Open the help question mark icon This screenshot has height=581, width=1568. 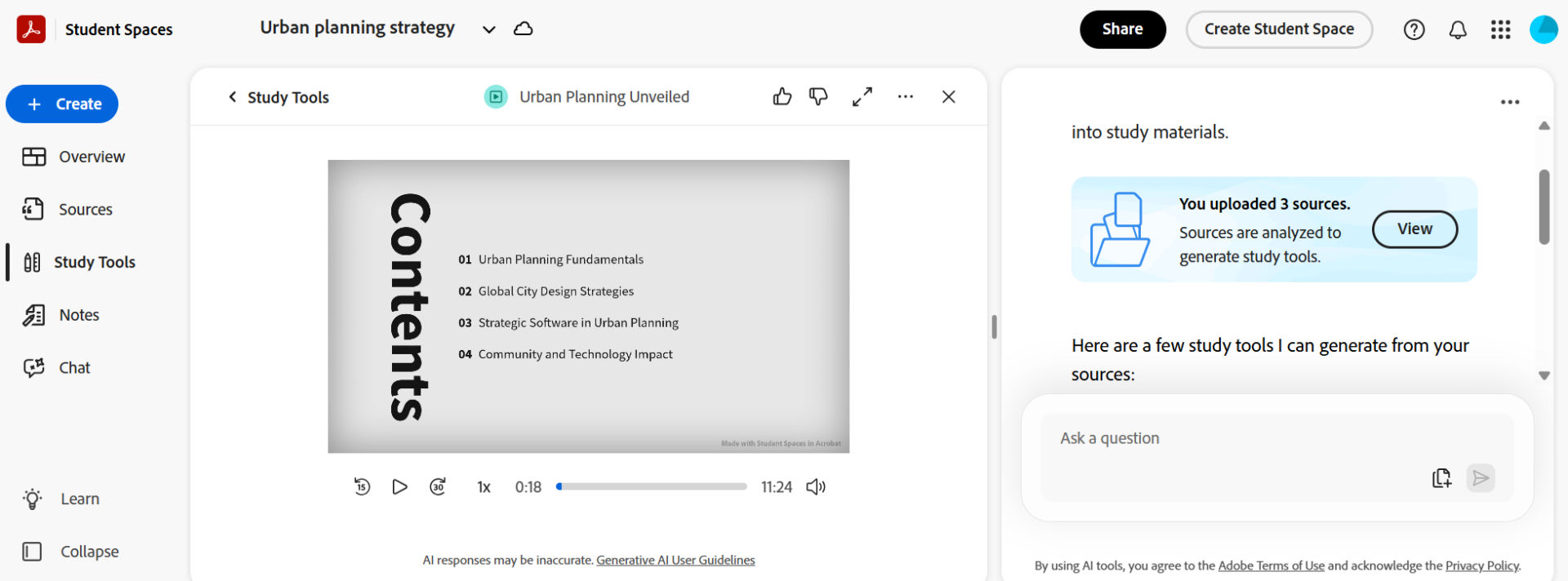[1414, 29]
